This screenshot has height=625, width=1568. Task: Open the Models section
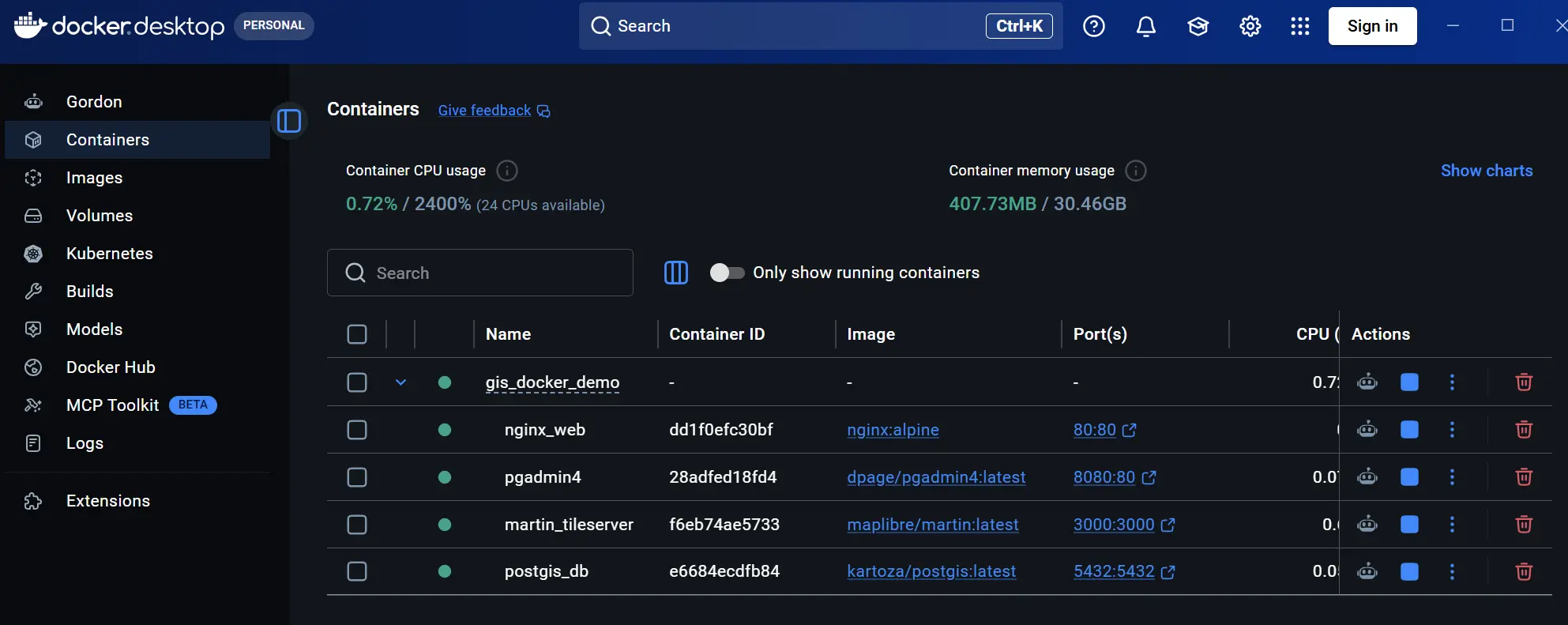click(x=137, y=329)
